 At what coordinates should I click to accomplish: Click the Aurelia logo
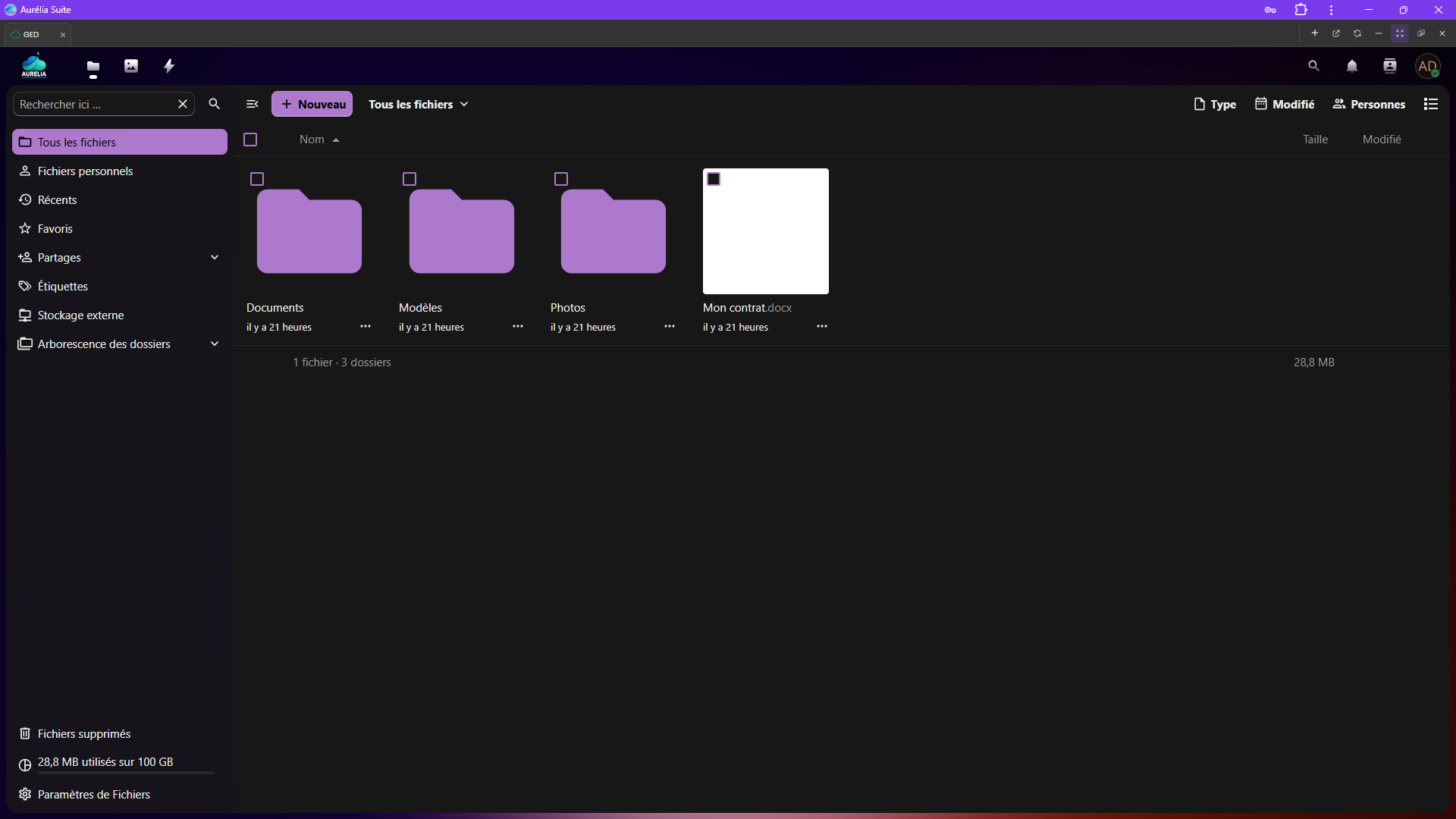point(34,66)
